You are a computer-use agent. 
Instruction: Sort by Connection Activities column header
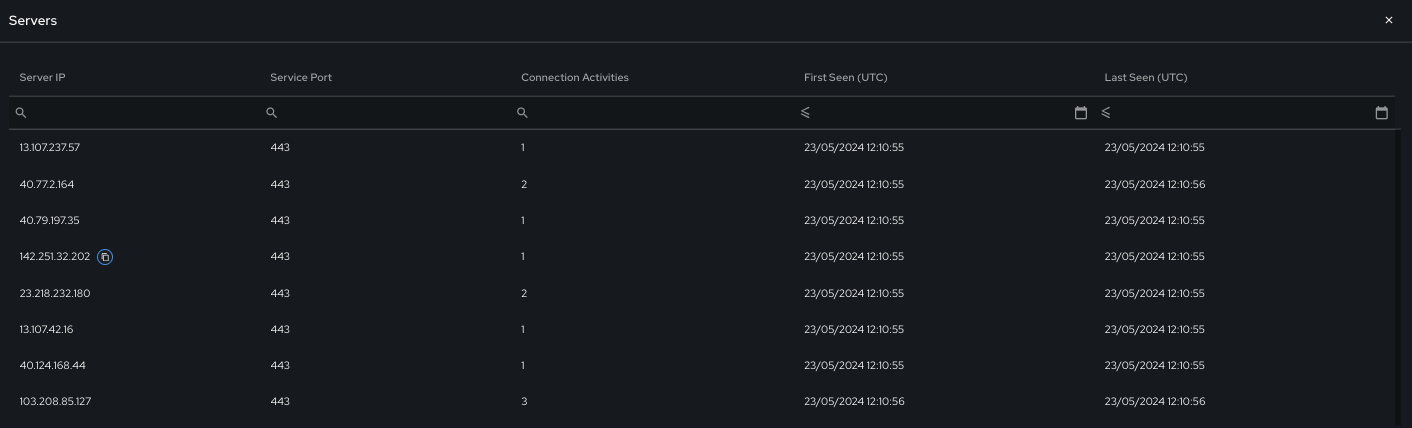575,78
